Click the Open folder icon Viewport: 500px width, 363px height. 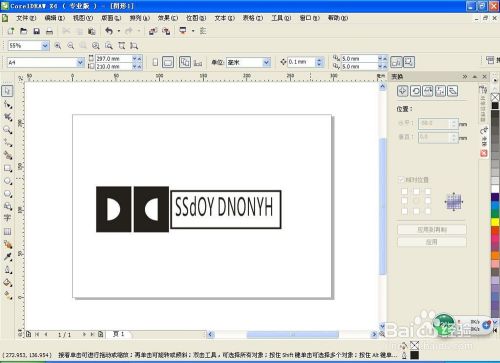(x=24, y=31)
